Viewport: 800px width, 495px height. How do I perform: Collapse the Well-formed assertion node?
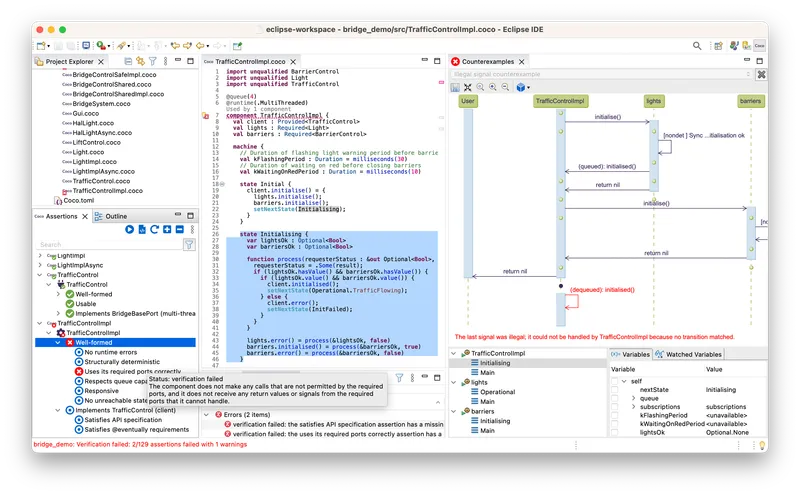56,343
